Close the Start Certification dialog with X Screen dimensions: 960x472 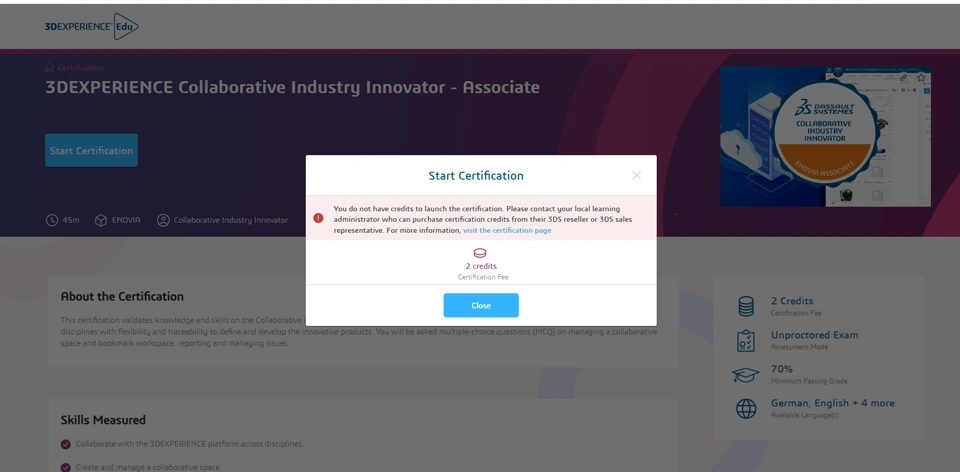tap(636, 175)
